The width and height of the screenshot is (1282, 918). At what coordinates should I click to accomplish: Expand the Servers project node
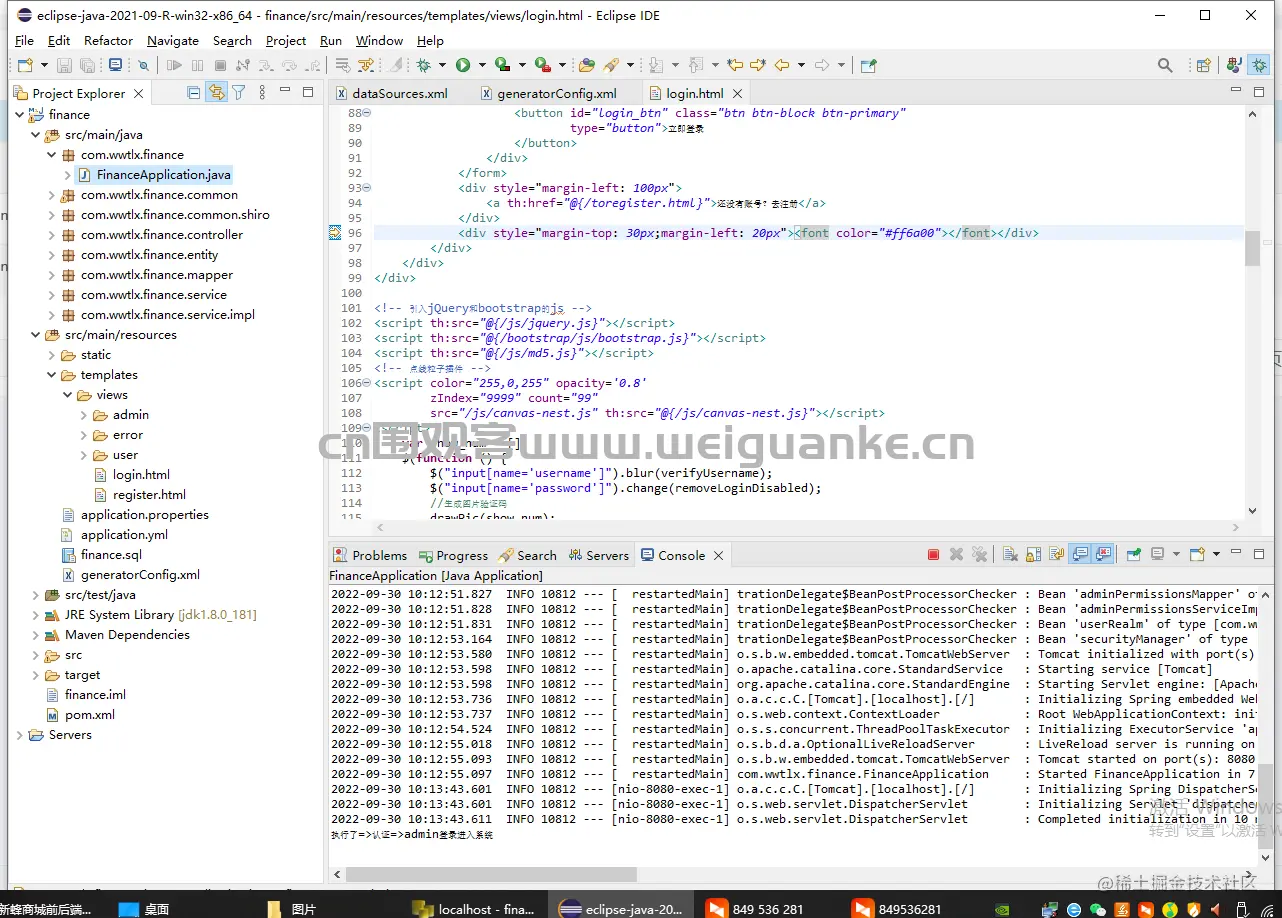click(x=19, y=735)
